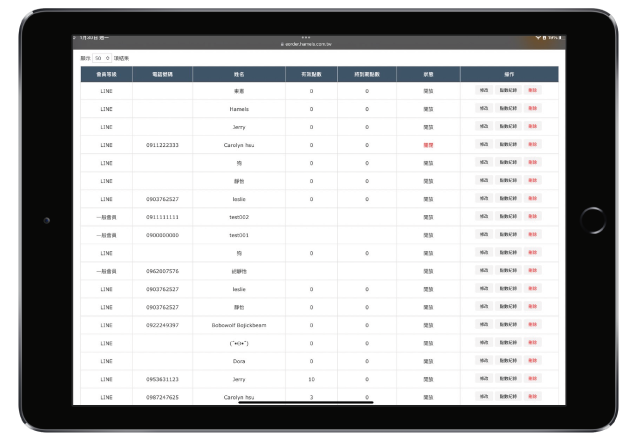Tap the home indicator bar at screen bottom
The width and height of the screenshot is (637, 441).
pyautogui.click(x=306, y=402)
